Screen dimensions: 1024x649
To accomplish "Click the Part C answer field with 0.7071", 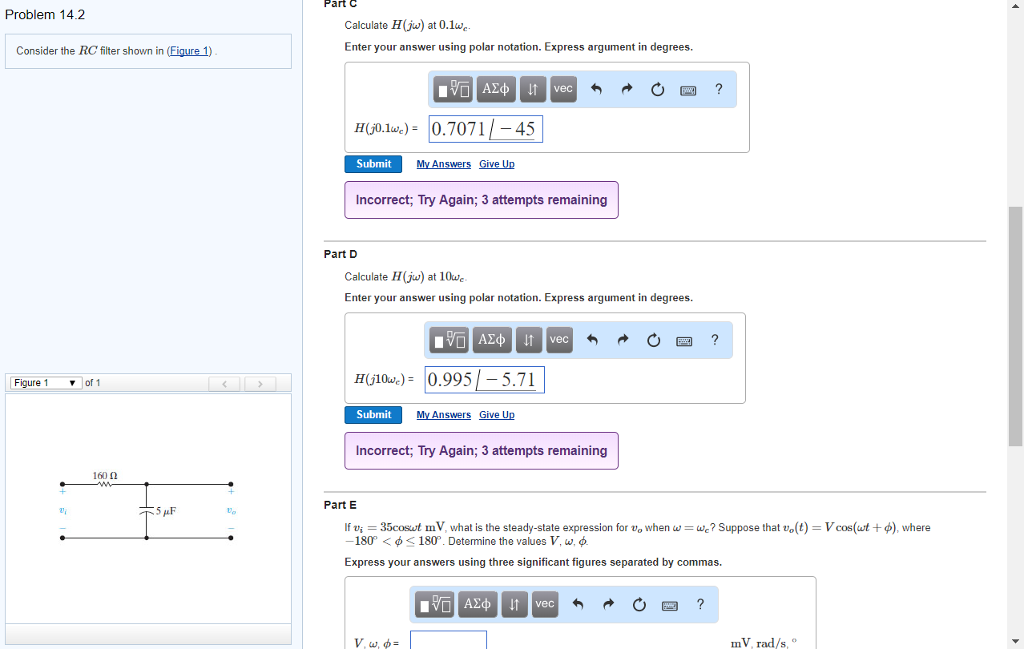I will [485, 129].
